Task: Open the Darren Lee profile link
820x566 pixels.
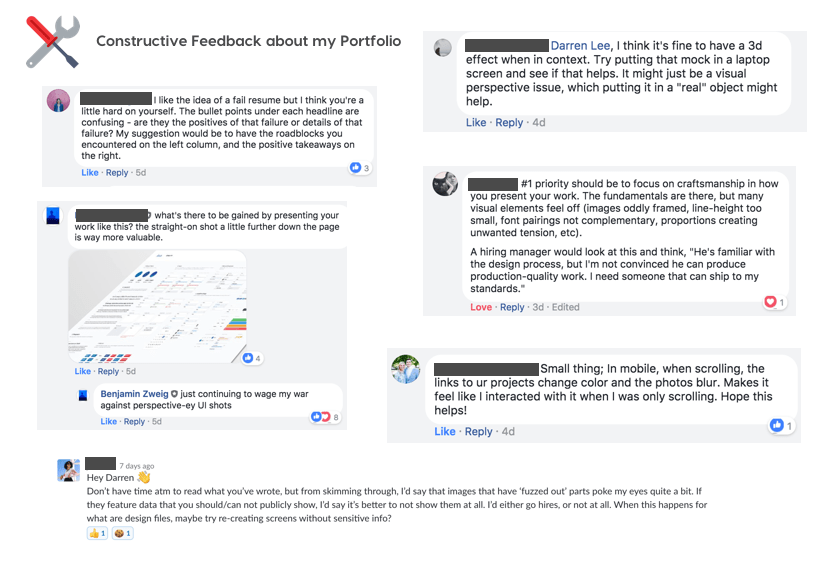Action: pyautogui.click(x=584, y=46)
